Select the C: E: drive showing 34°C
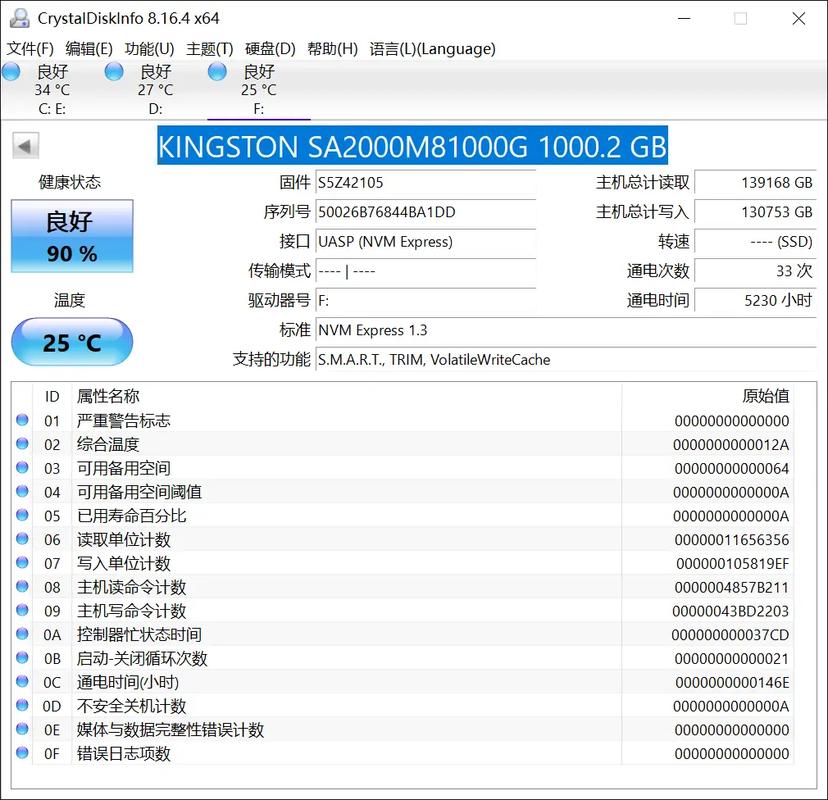828x800 pixels. point(52,88)
